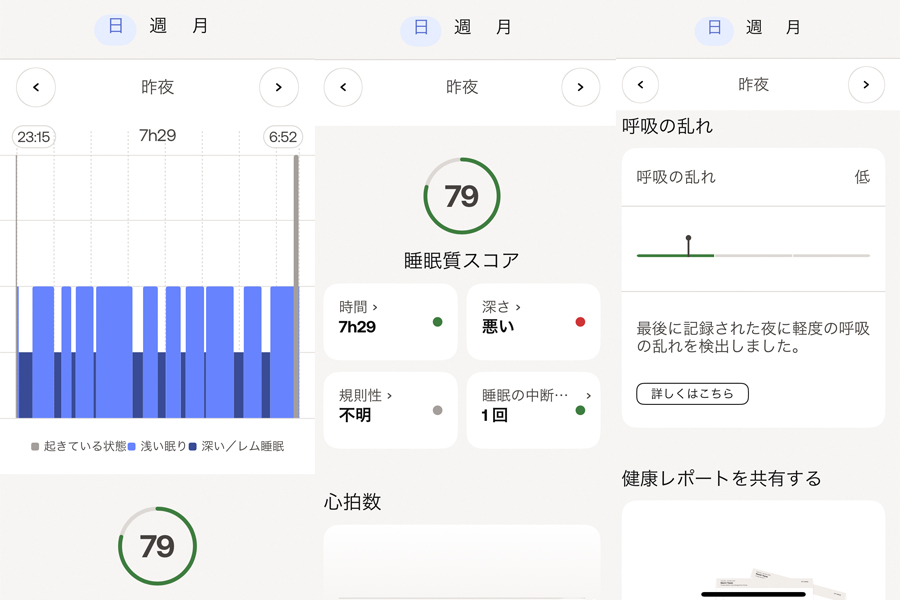Tap 呼吸の乱れ 低 row header
This screenshot has height=600, width=900.
tap(753, 177)
